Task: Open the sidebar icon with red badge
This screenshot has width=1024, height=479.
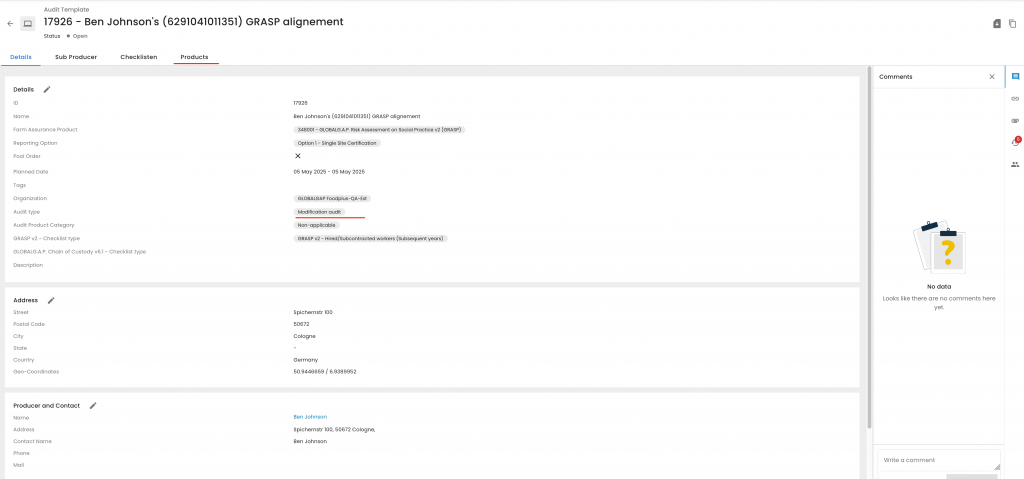Action: [x=1015, y=142]
